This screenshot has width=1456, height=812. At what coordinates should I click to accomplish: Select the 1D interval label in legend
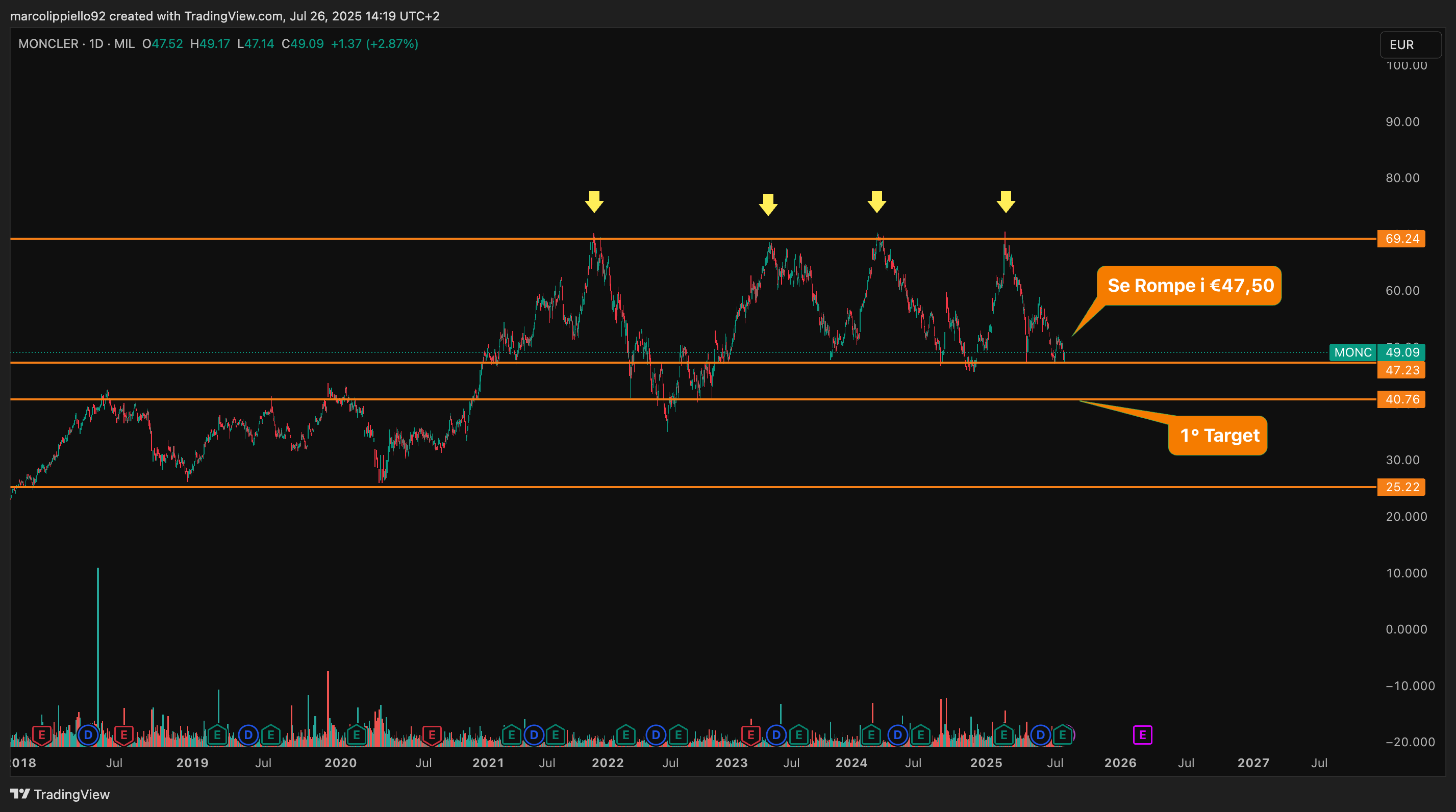click(96, 43)
